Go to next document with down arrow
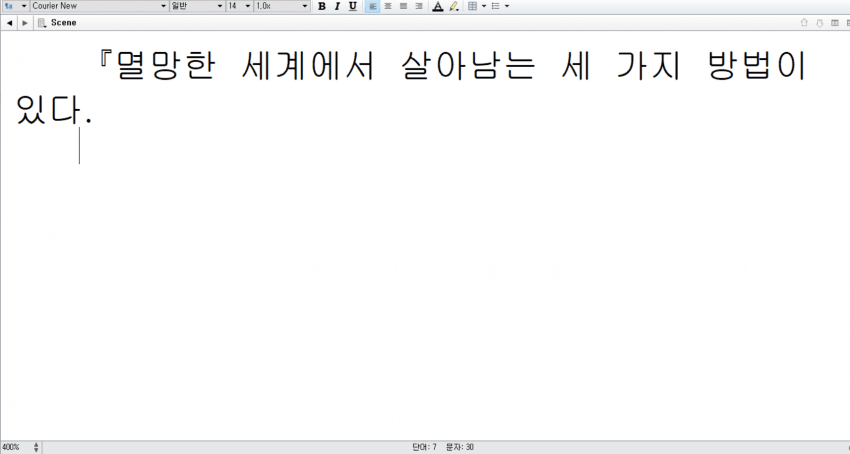Screen dimensions: 850x454 [x=820, y=23]
